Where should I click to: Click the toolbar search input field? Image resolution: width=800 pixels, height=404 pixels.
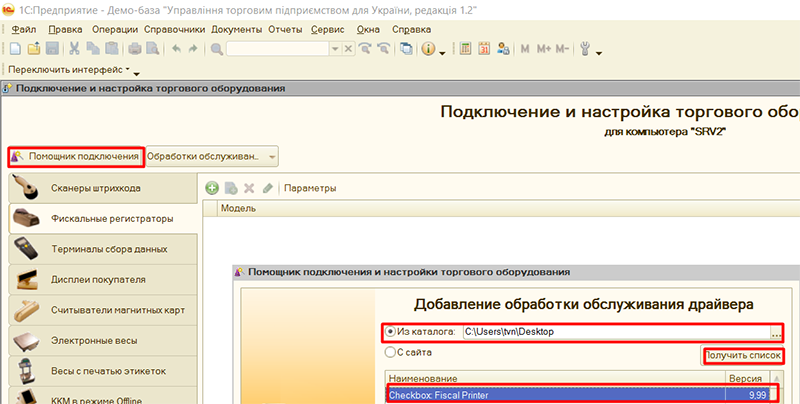(x=278, y=49)
